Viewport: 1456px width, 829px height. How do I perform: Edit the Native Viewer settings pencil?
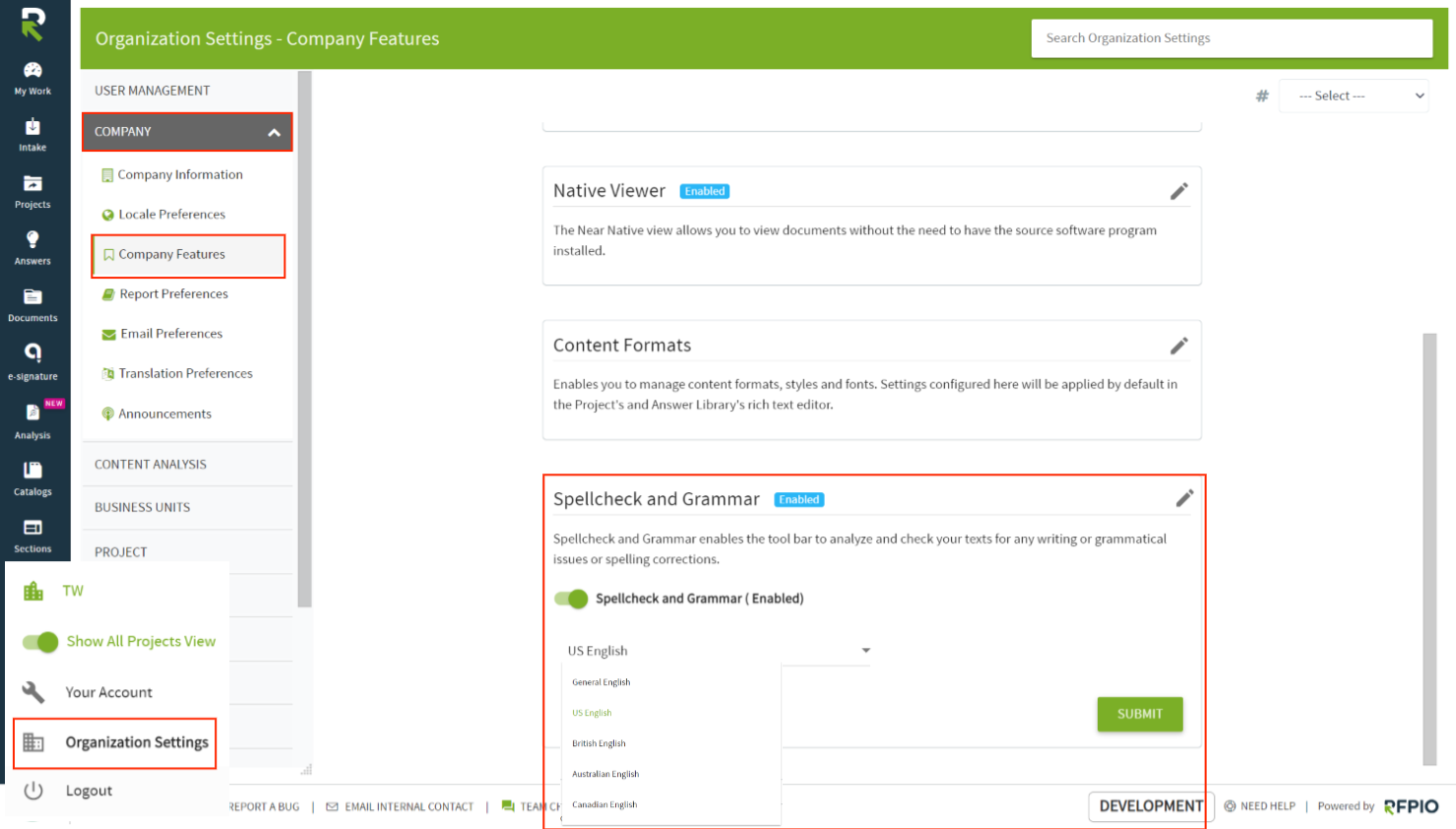(x=1178, y=191)
